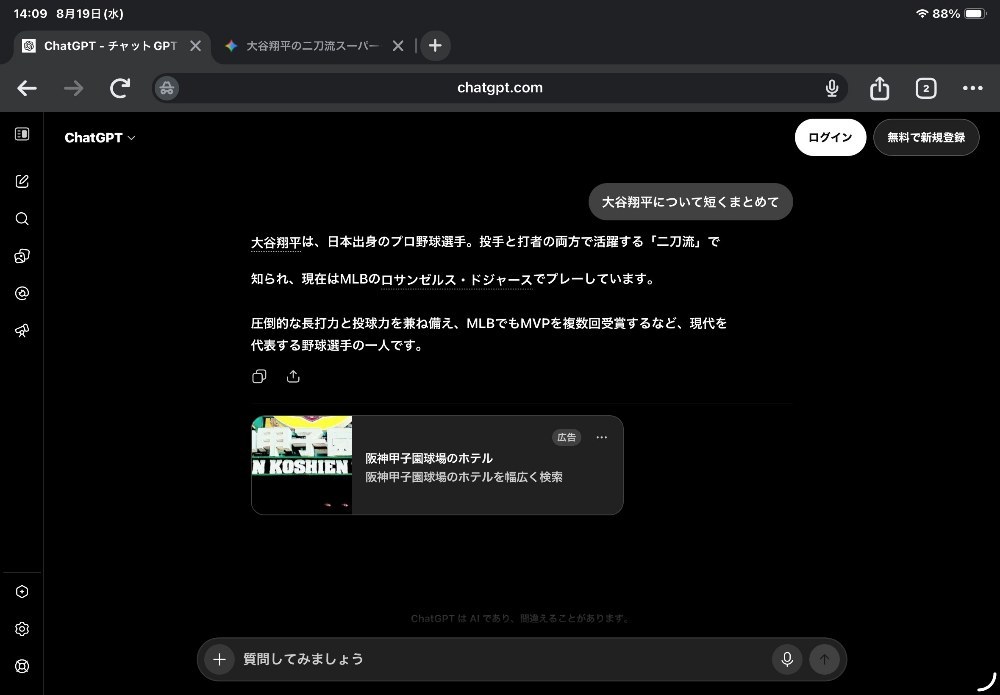The height and width of the screenshot is (695, 1000).
Task: Click the 14:09 clock in status bar
Action: point(30,13)
